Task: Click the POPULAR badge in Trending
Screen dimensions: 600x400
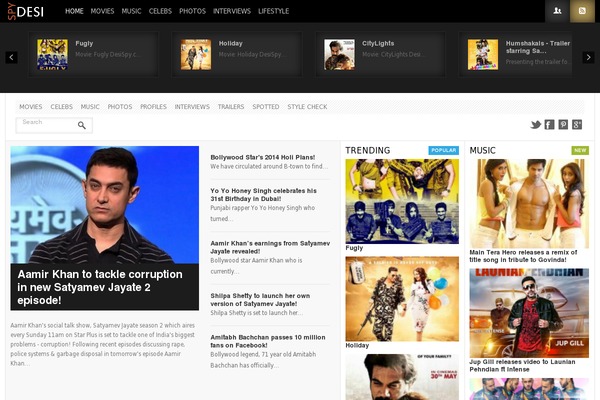Action: click(x=443, y=150)
